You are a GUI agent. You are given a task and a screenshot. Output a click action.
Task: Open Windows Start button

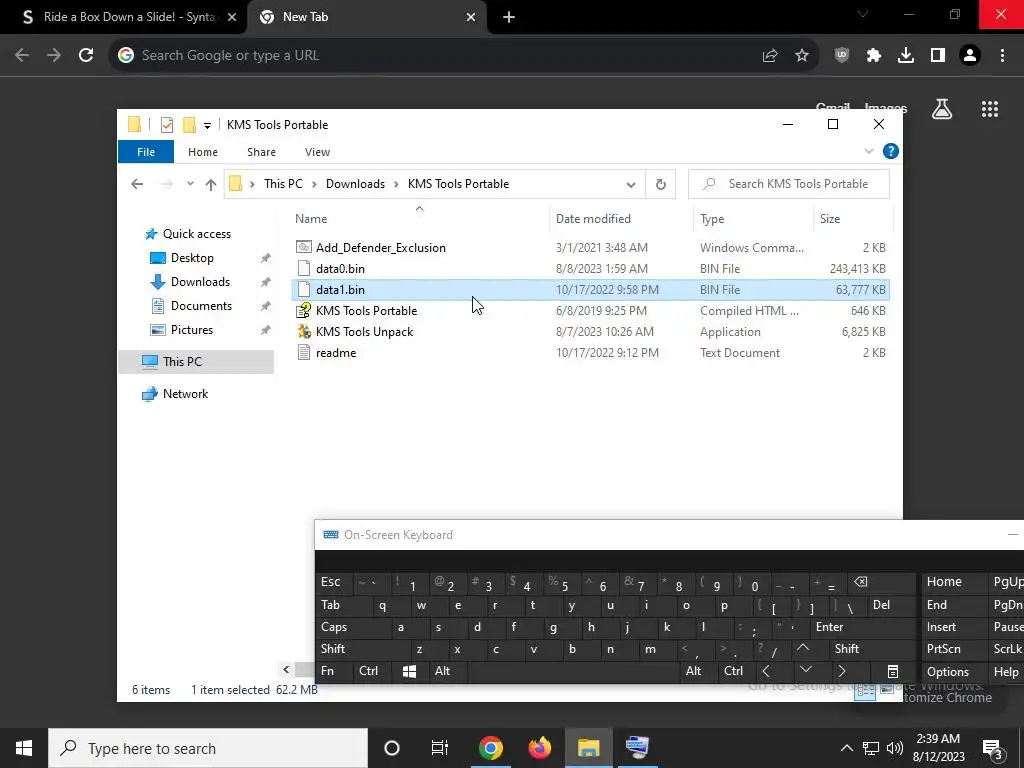24,748
